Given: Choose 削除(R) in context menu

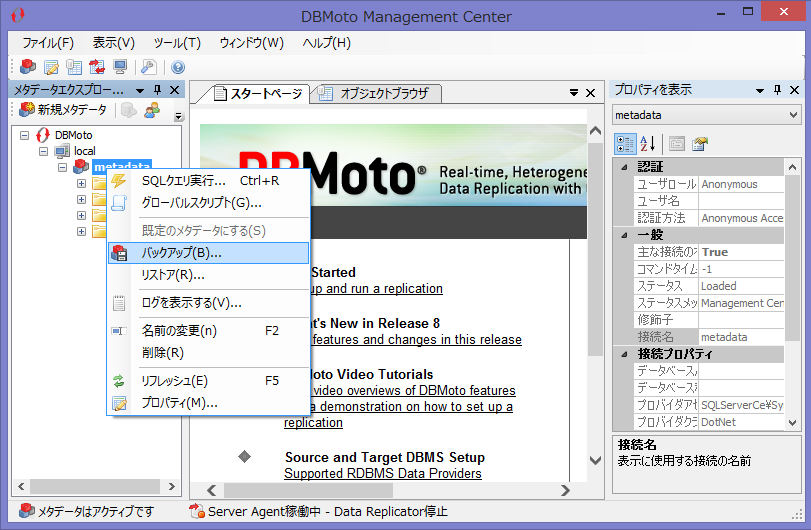Looking at the screenshot, I should [208, 353].
